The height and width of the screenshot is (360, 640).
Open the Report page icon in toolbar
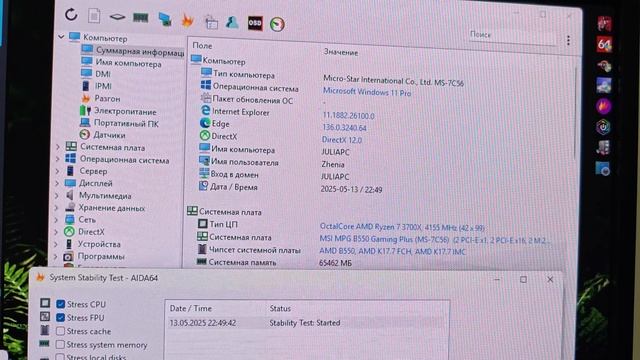pos(94,16)
